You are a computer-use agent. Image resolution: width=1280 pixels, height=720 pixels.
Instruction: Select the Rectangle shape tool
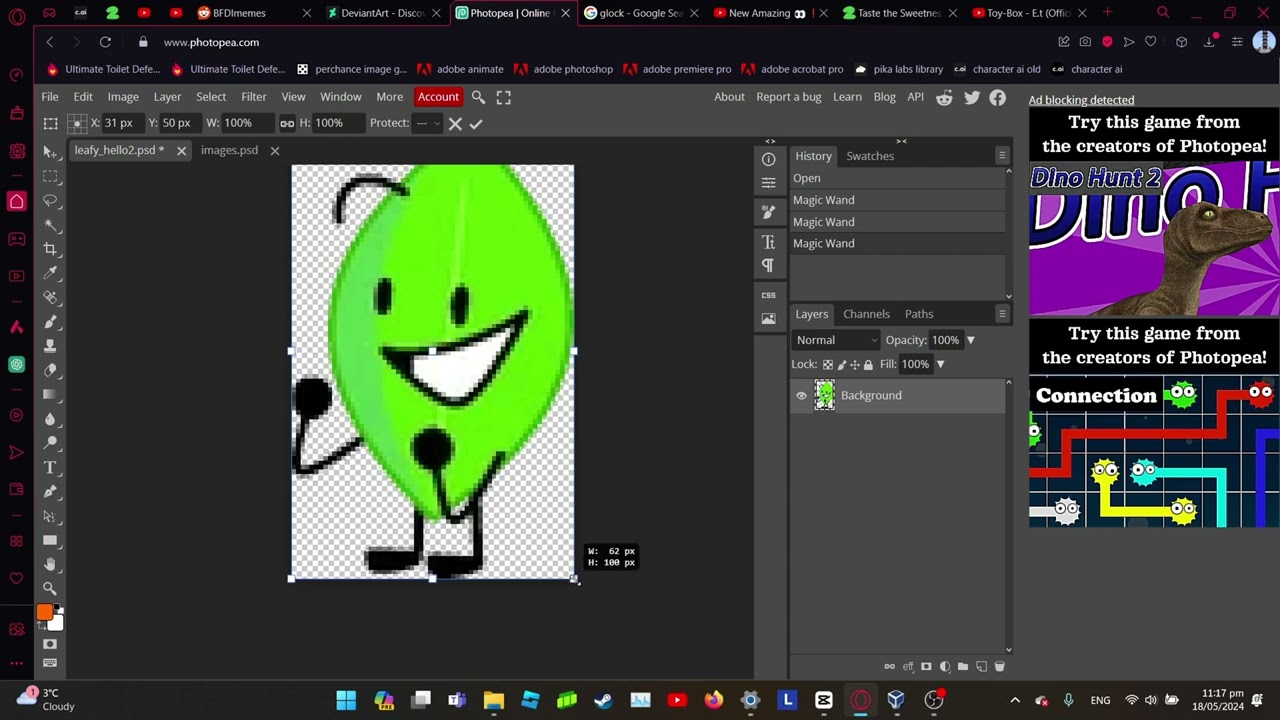click(50, 540)
